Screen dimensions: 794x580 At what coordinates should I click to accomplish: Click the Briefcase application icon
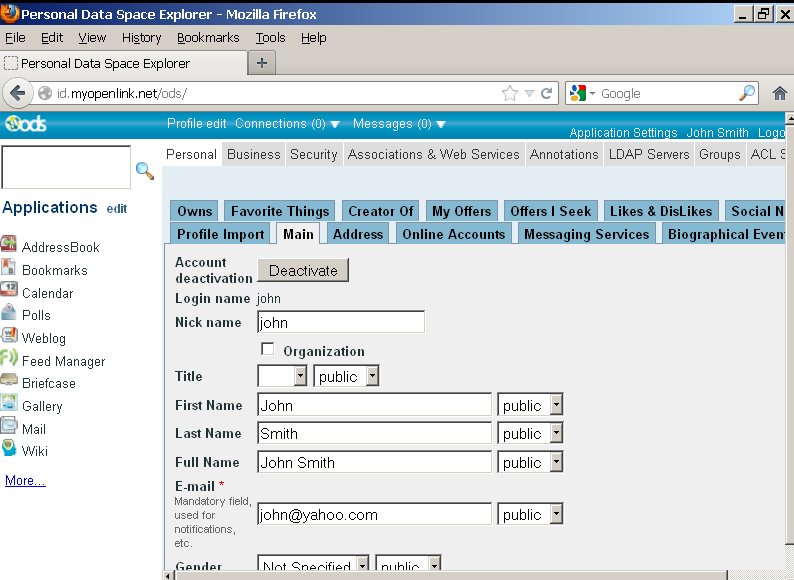pyautogui.click(x=9, y=382)
